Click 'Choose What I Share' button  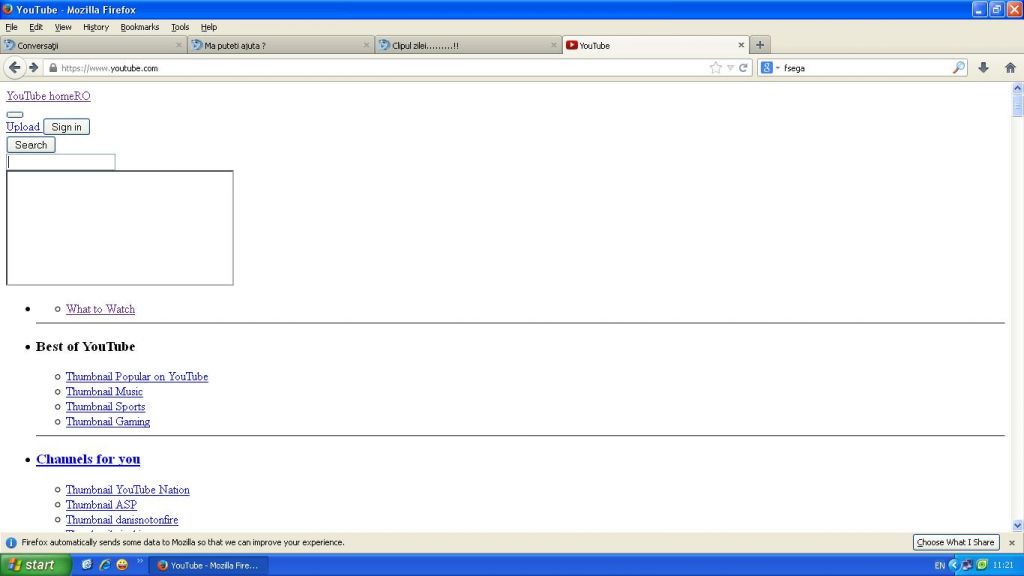coord(955,543)
